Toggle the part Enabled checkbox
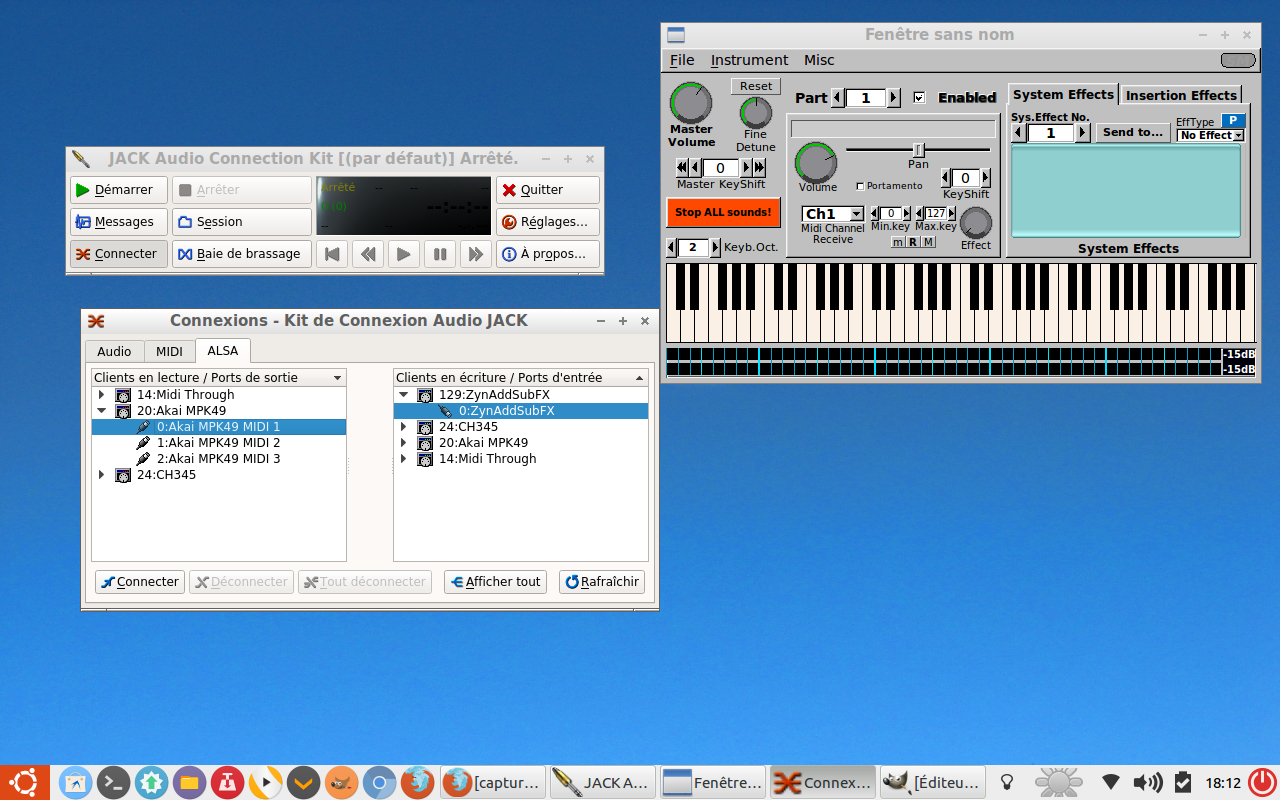This screenshot has width=1280, height=800. point(920,98)
